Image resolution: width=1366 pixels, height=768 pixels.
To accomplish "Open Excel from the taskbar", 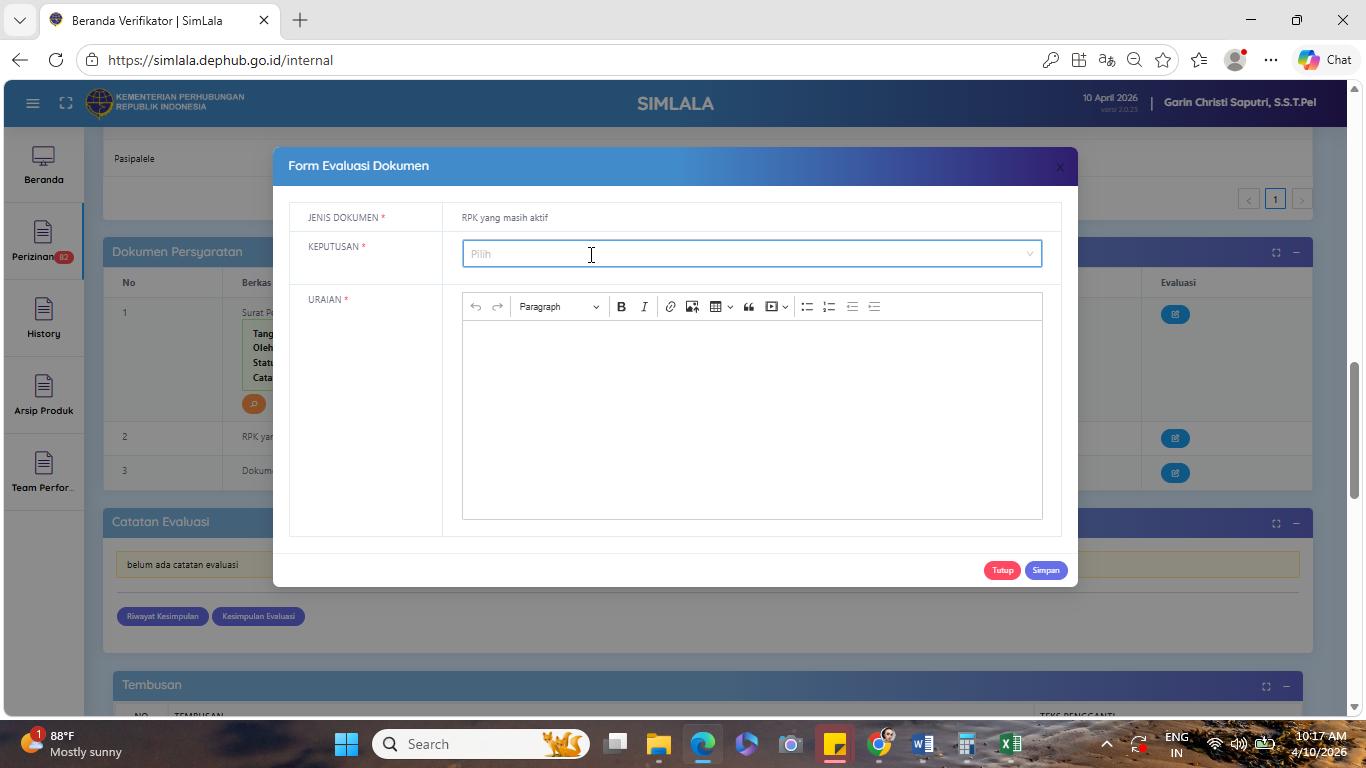I will (x=1011, y=744).
